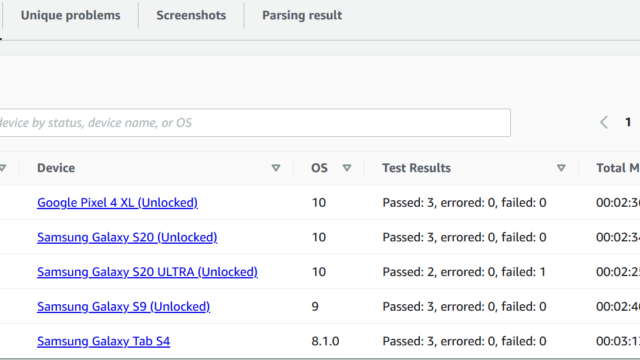640x360 pixels.
Task: Click 'Passed: 2, errored: 0, failed: 1' result
Action: point(464,272)
